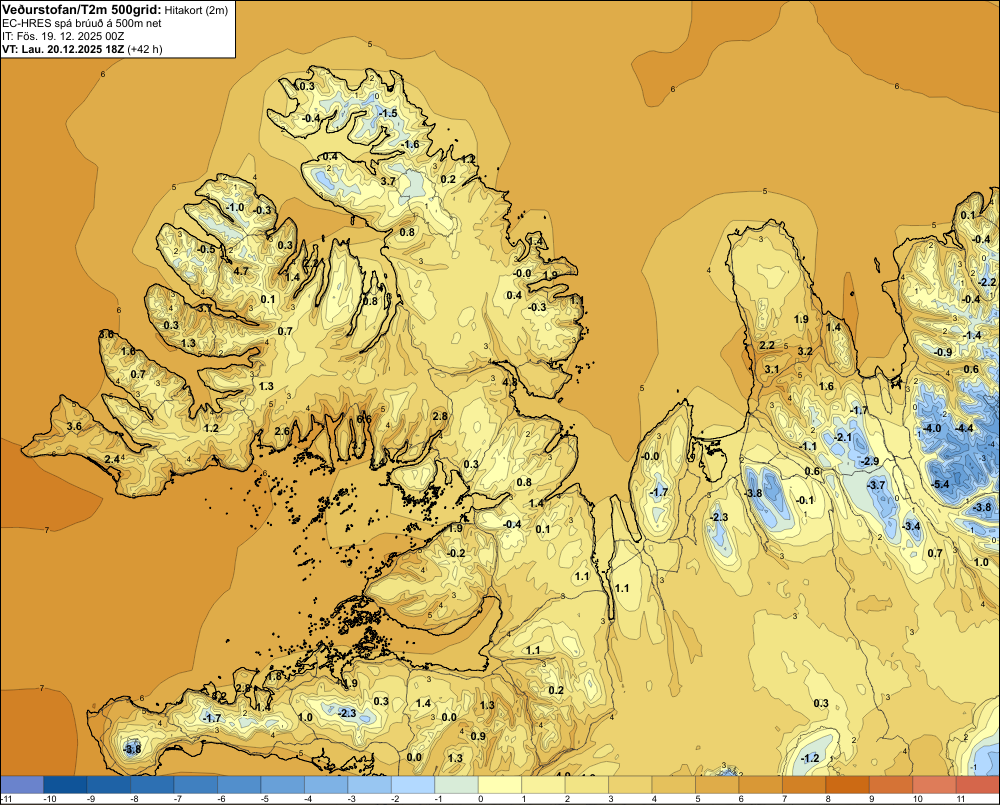Click the '2.6' temperature value
Screen dimensions: 1000x805
coord(282,431)
